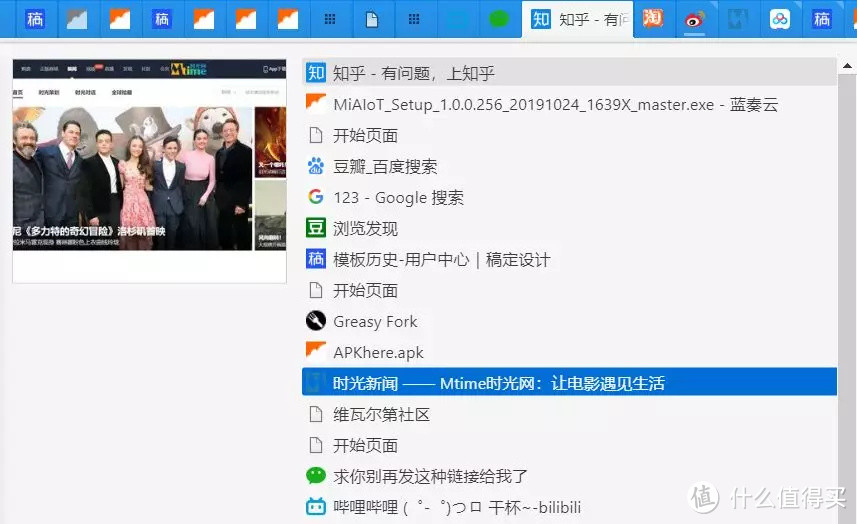
Task: Open 稿 tab right of Baidu Netdisk tab
Action: click(x=821, y=19)
